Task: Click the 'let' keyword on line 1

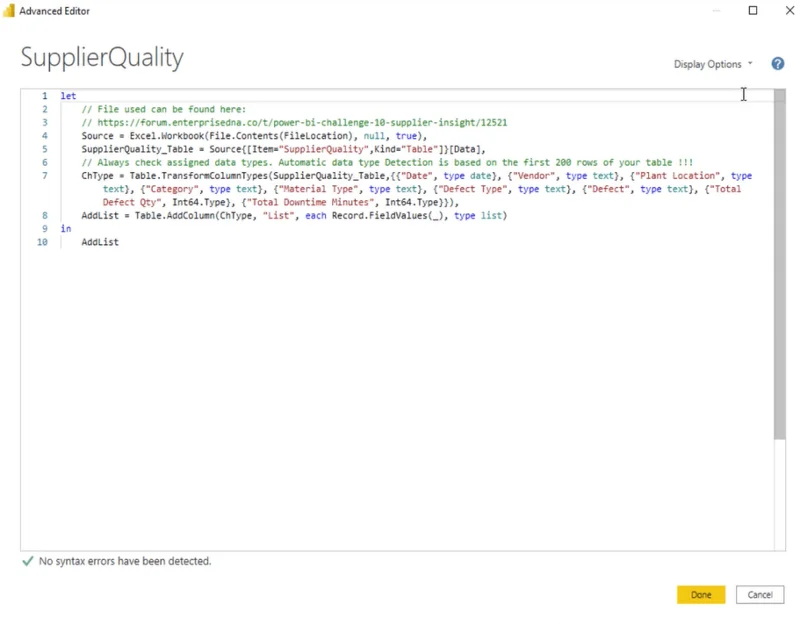Action: pos(68,96)
